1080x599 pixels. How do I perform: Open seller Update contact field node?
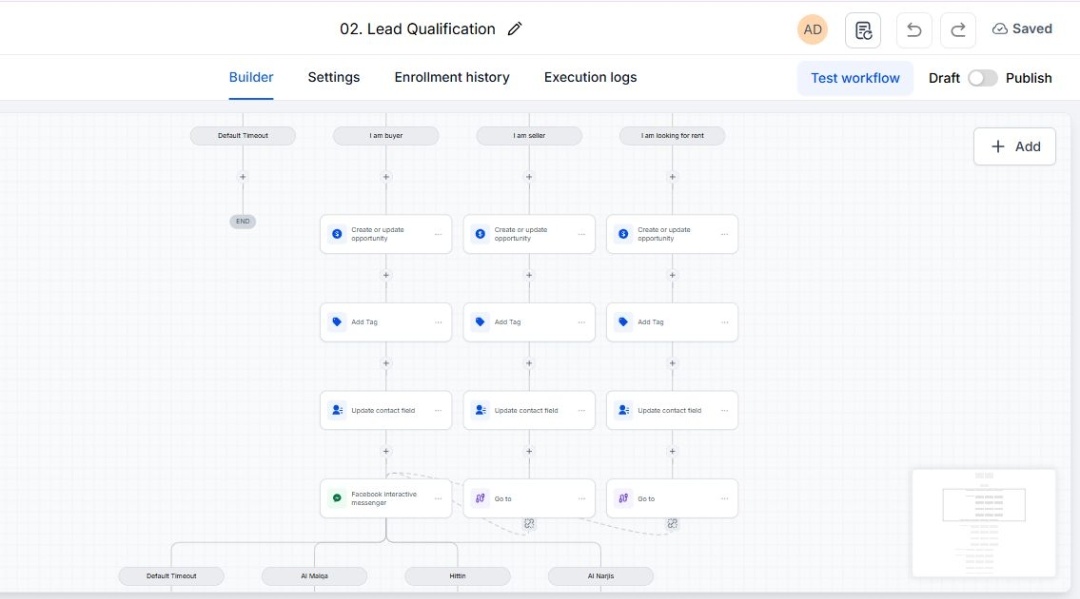point(529,410)
